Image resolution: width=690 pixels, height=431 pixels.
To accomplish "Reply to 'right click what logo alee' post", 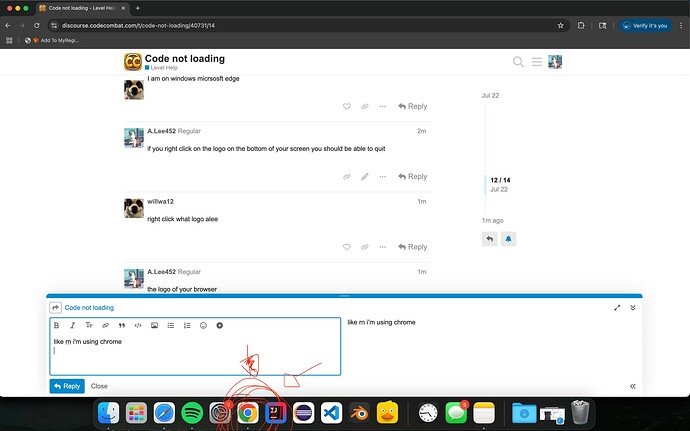I will click(x=413, y=247).
